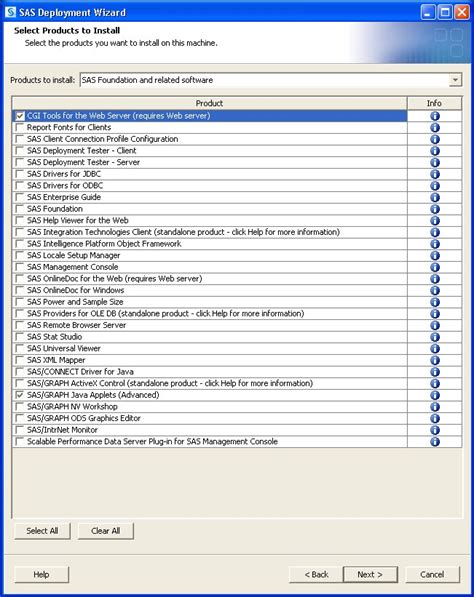Screen dimensions: 474x597
Task: Cancel the deployment wizard
Action: (x=432, y=575)
